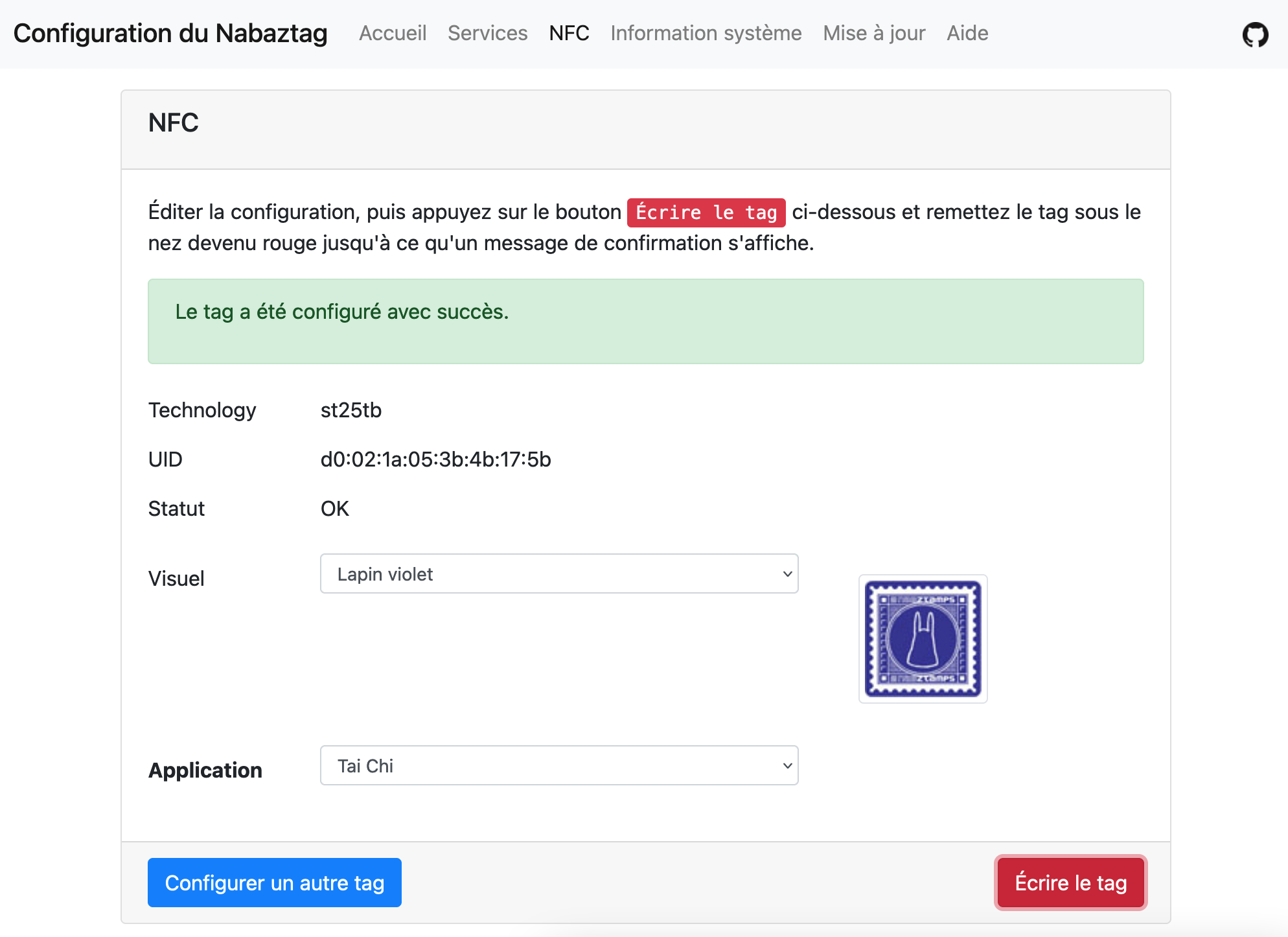Open the Services menu item
1288x937 pixels.
click(487, 33)
